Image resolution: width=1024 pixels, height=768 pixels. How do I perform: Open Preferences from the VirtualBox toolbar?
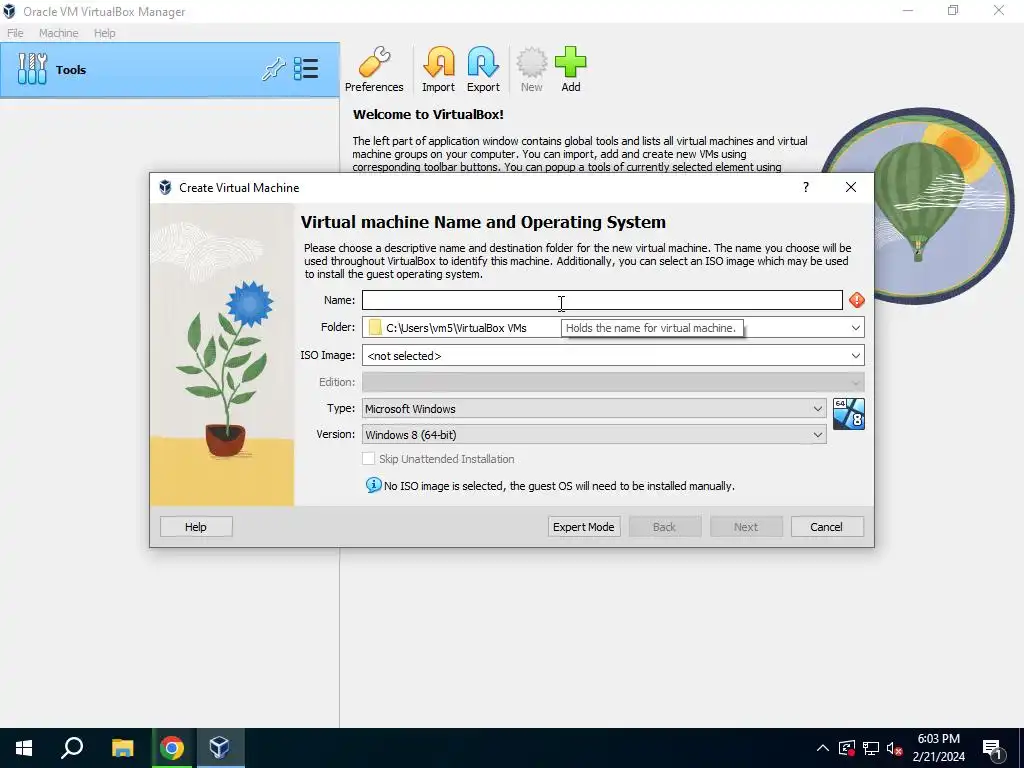tap(374, 69)
